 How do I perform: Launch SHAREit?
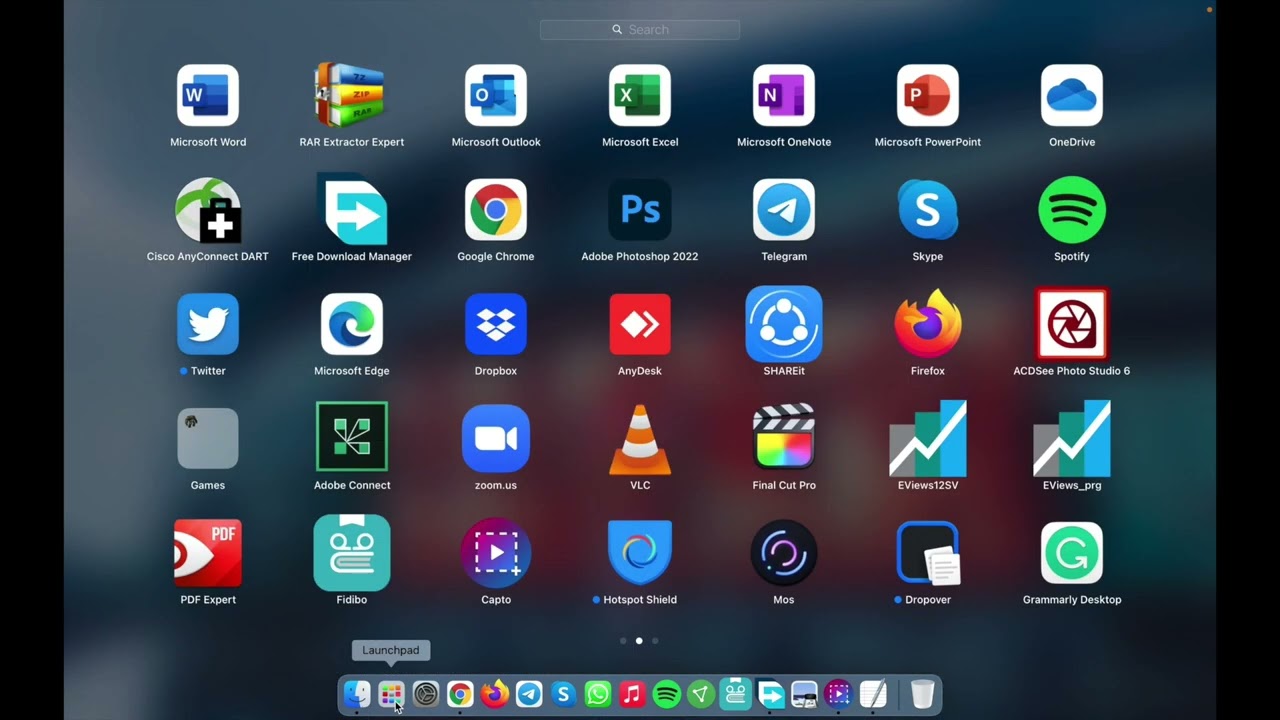click(784, 324)
